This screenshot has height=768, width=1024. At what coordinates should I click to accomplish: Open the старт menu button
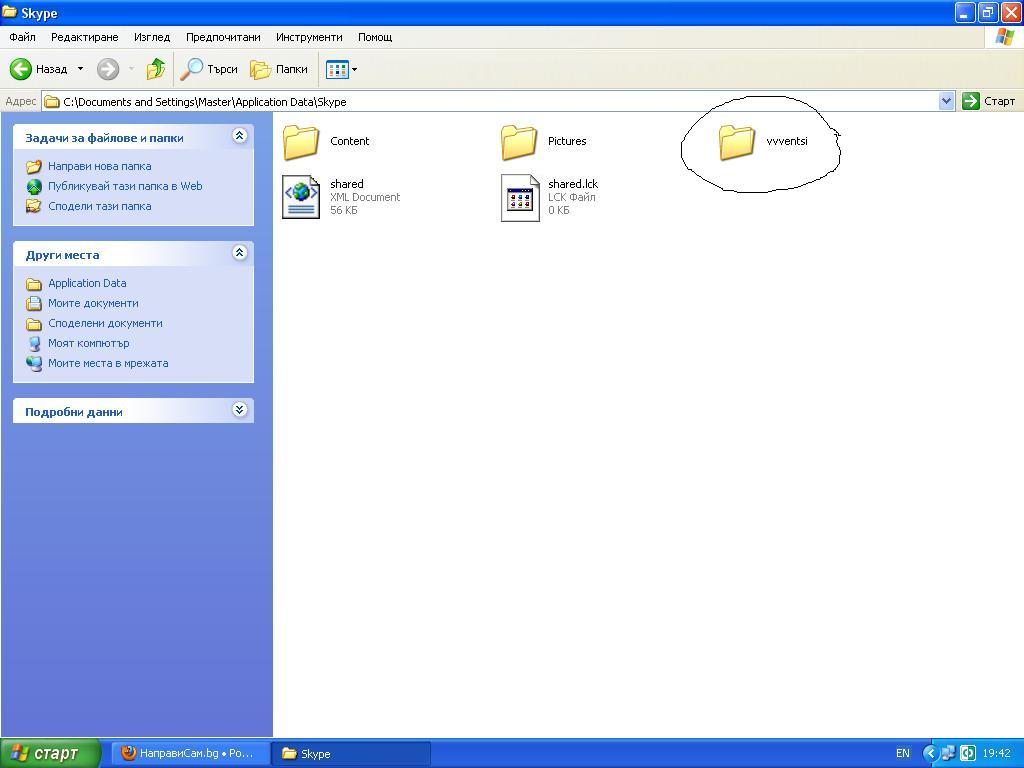tap(50, 754)
